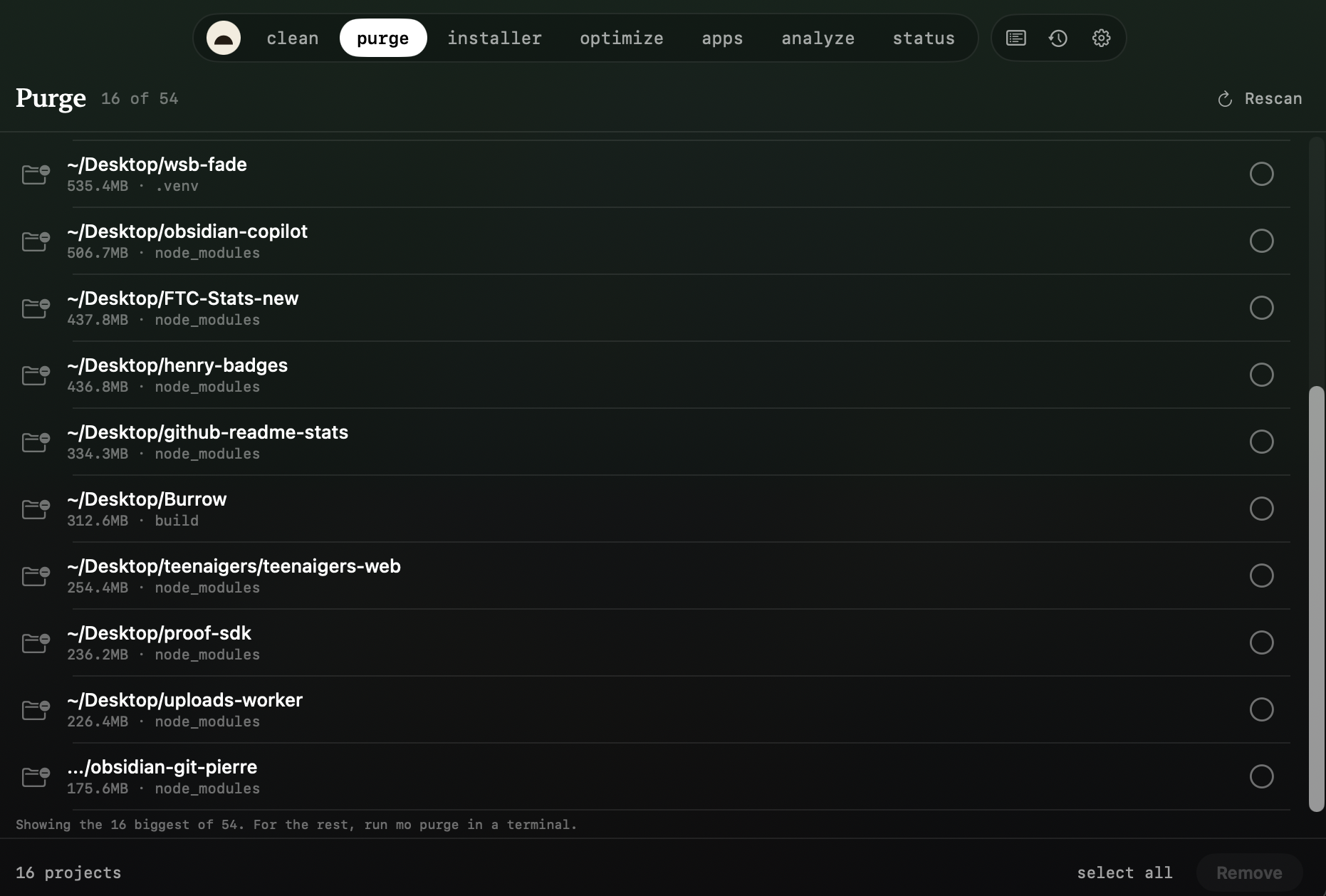This screenshot has height=896, width=1326.
Task: Switch to the clean tab
Action: pos(293,38)
